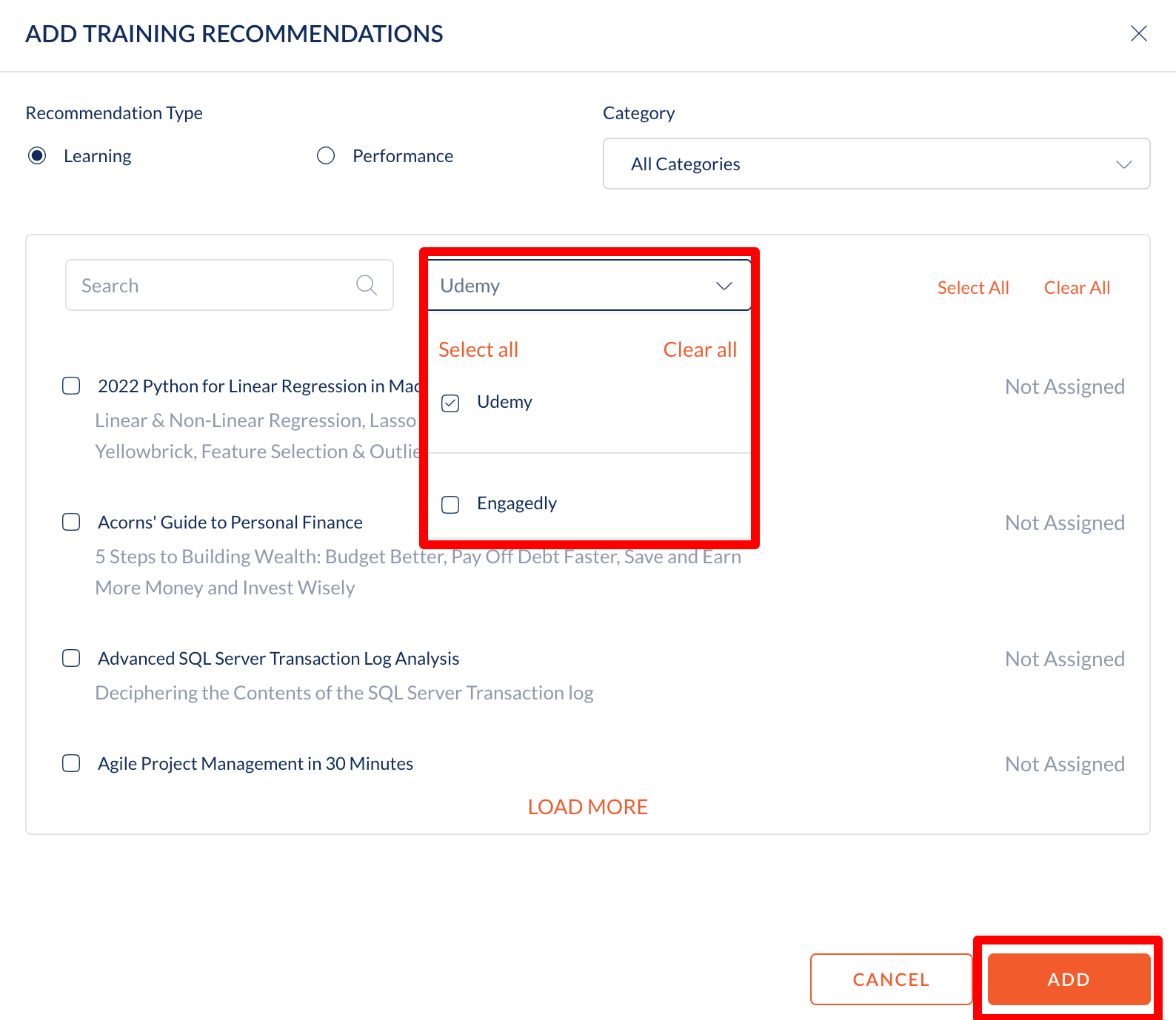
Task: Click Clear All courses link
Action: point(1077,287)
